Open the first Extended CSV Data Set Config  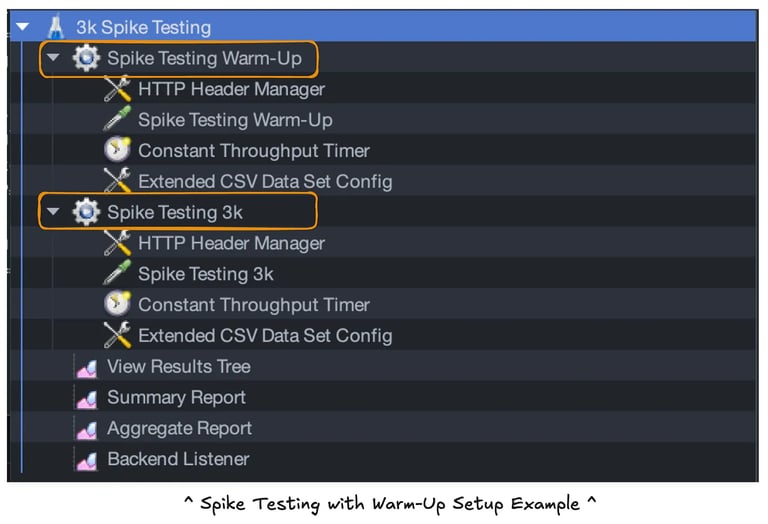[264, 182]
